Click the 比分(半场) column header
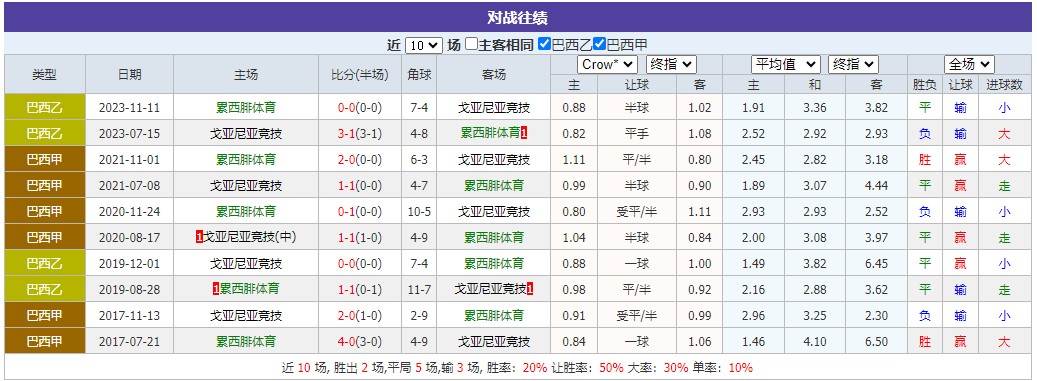Viewport: 1037px width, 381px height. pos(360,74)
